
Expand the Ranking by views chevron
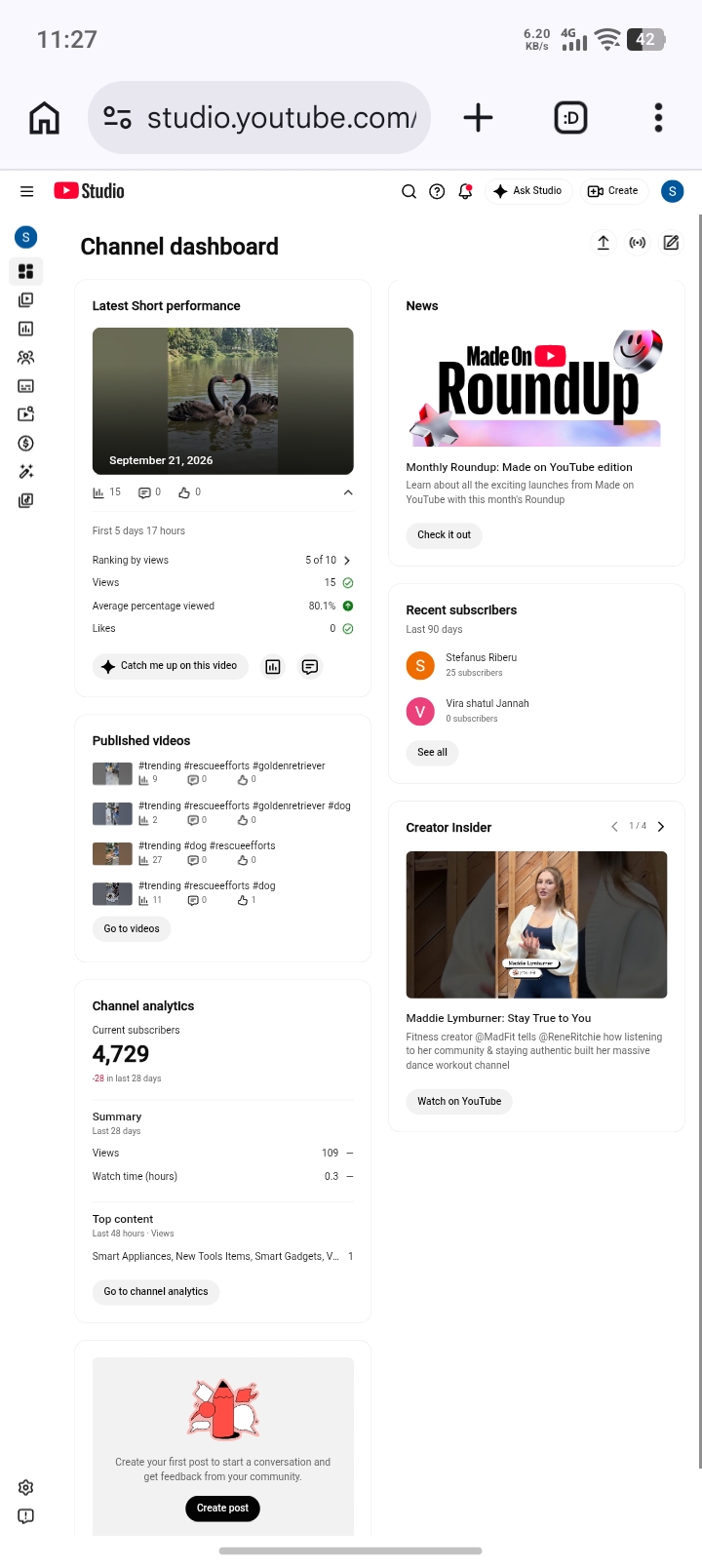[347, 561]
